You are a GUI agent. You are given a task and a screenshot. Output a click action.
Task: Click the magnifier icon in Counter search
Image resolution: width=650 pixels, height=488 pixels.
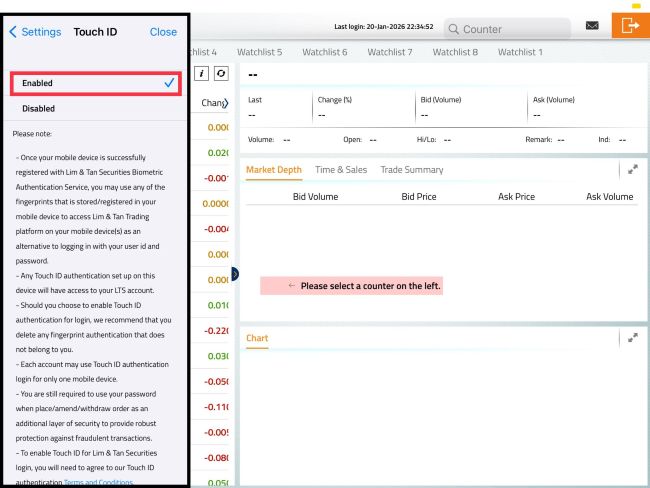click(x=453, y=30)
